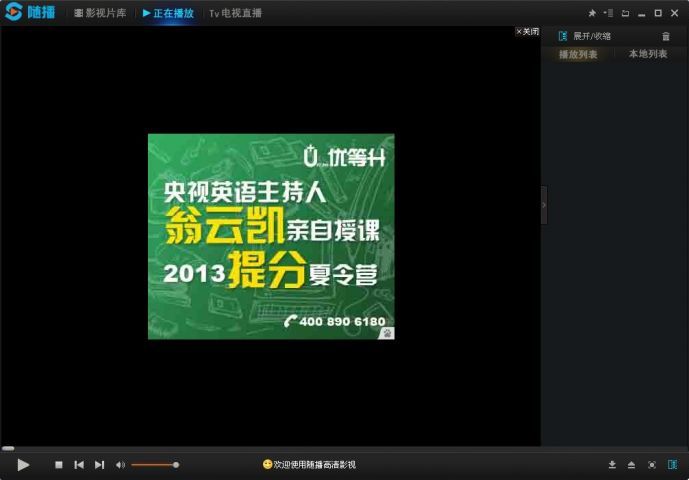Viewport: 689px width, 480px height.
Task: Toggle playlist panel from bottom bar
Action: [672, 465]
